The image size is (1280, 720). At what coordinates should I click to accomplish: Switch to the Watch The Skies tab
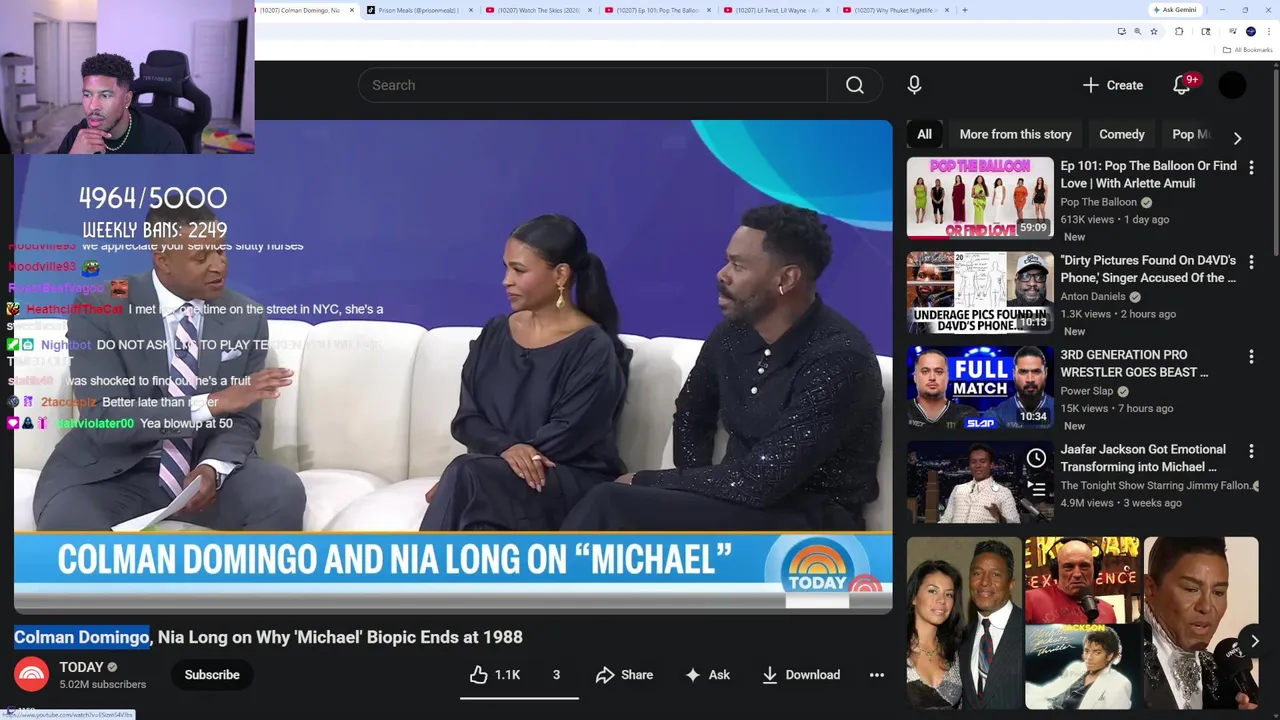538,10
